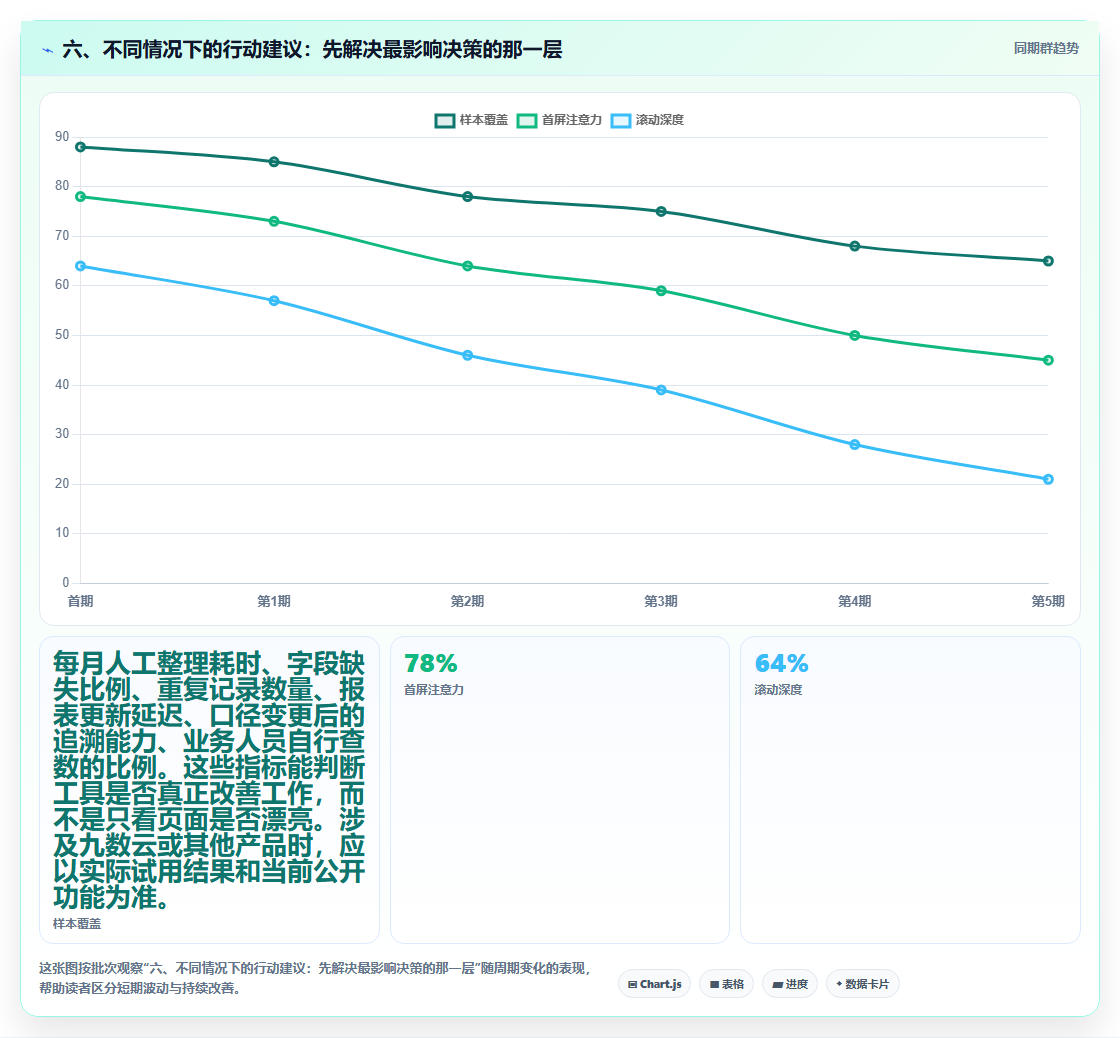Screen dimensions: 1120x1038
Task: Click 首屏注意力 data point at 第1期
Action: 274,221
